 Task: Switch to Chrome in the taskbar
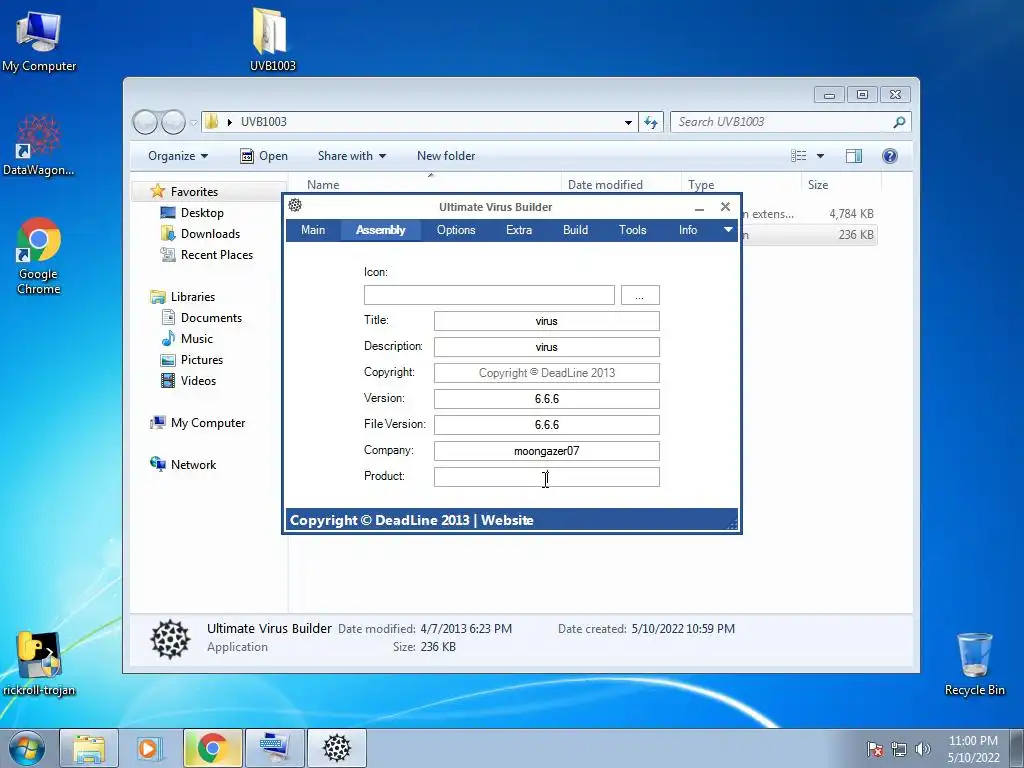tap(212, 748)
